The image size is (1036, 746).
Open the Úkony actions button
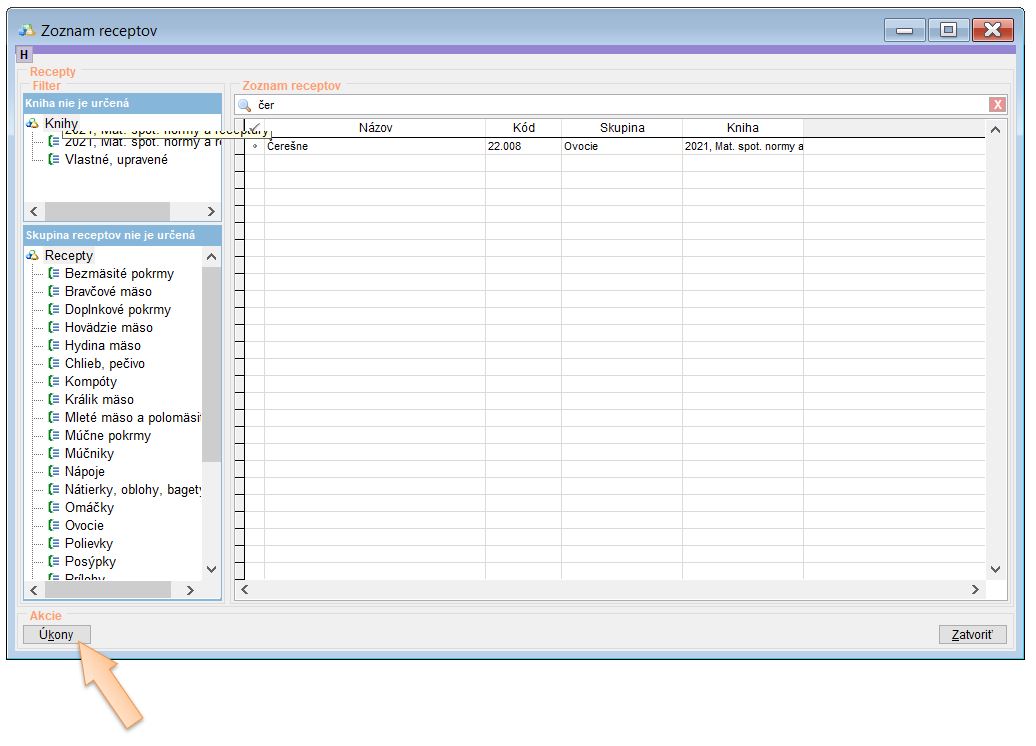click(x=57, y=635)
